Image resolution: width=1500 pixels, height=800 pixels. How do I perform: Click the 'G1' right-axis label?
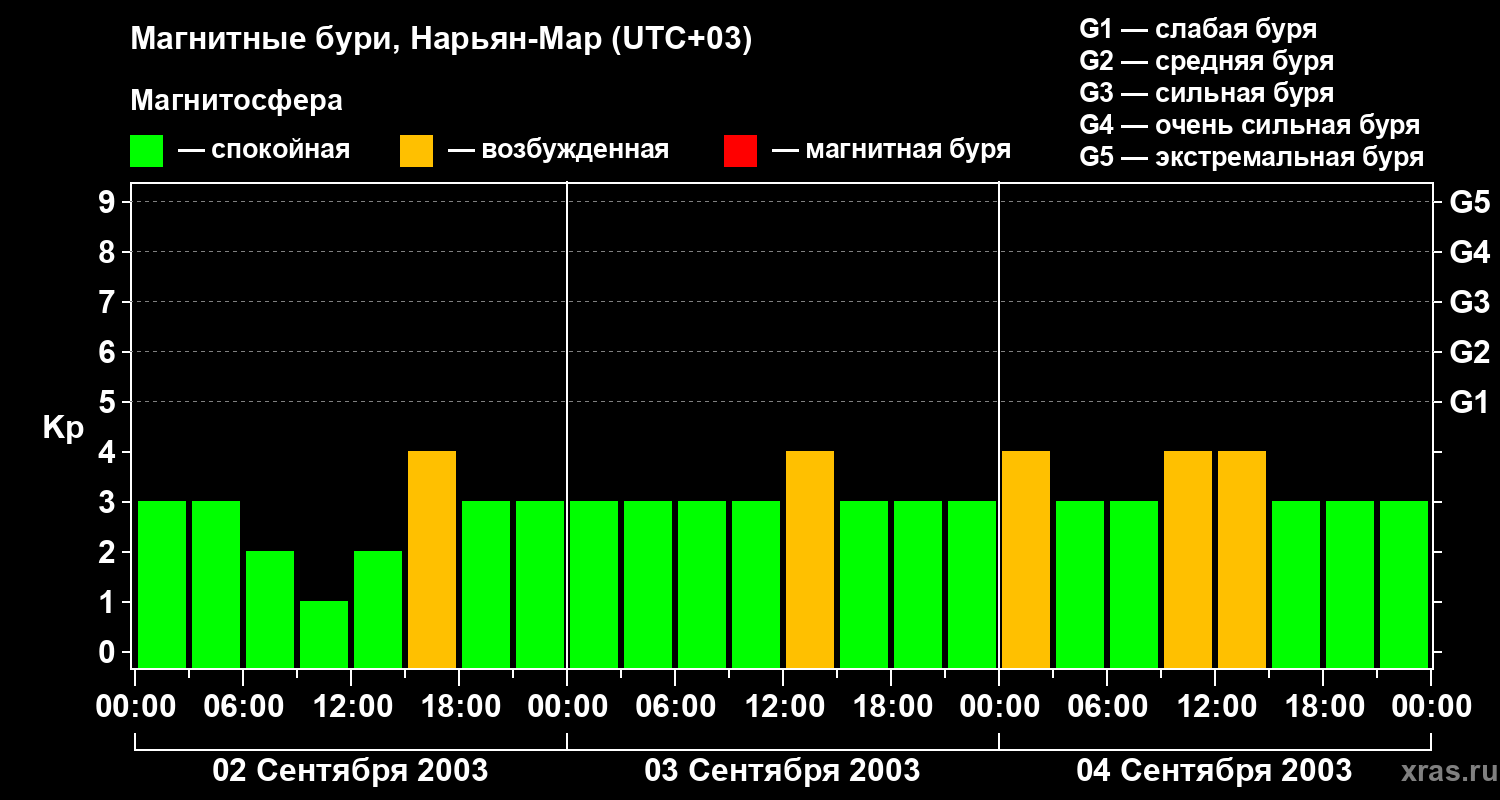(1470, 402)
